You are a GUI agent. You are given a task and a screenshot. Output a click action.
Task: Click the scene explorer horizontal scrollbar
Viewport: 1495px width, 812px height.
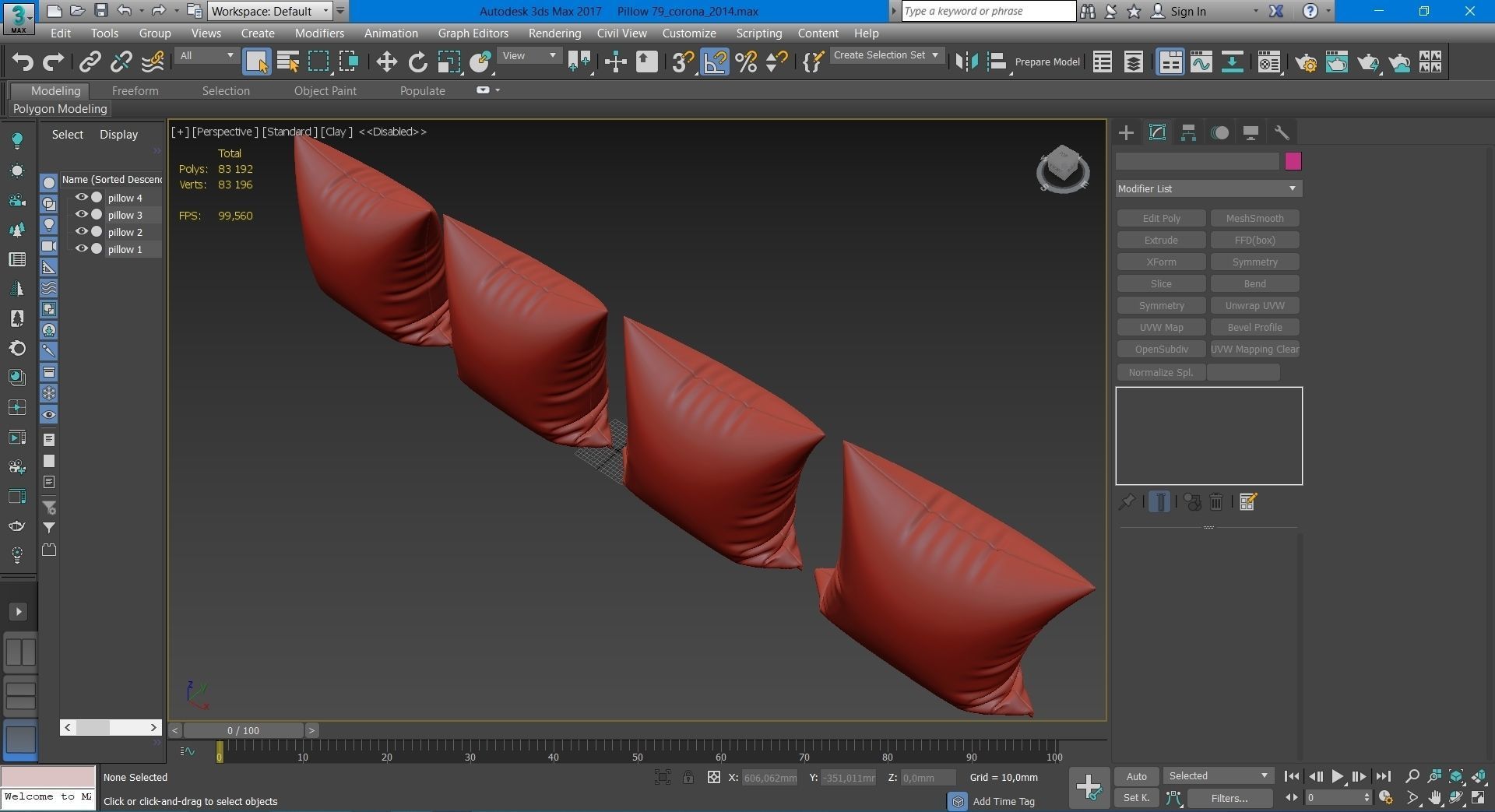tap(111, 727)
